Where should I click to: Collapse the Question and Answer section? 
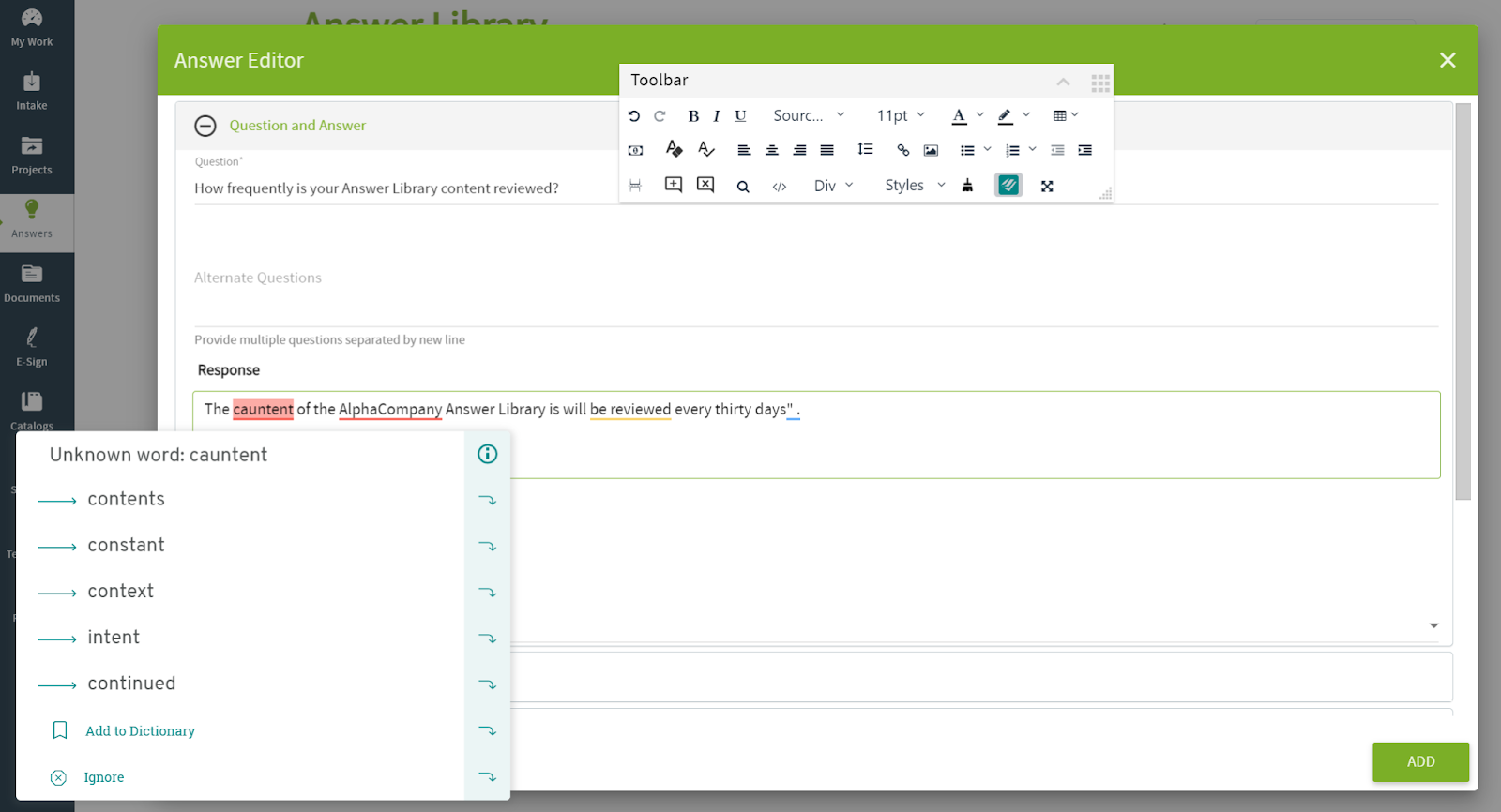tap(205, 126)
